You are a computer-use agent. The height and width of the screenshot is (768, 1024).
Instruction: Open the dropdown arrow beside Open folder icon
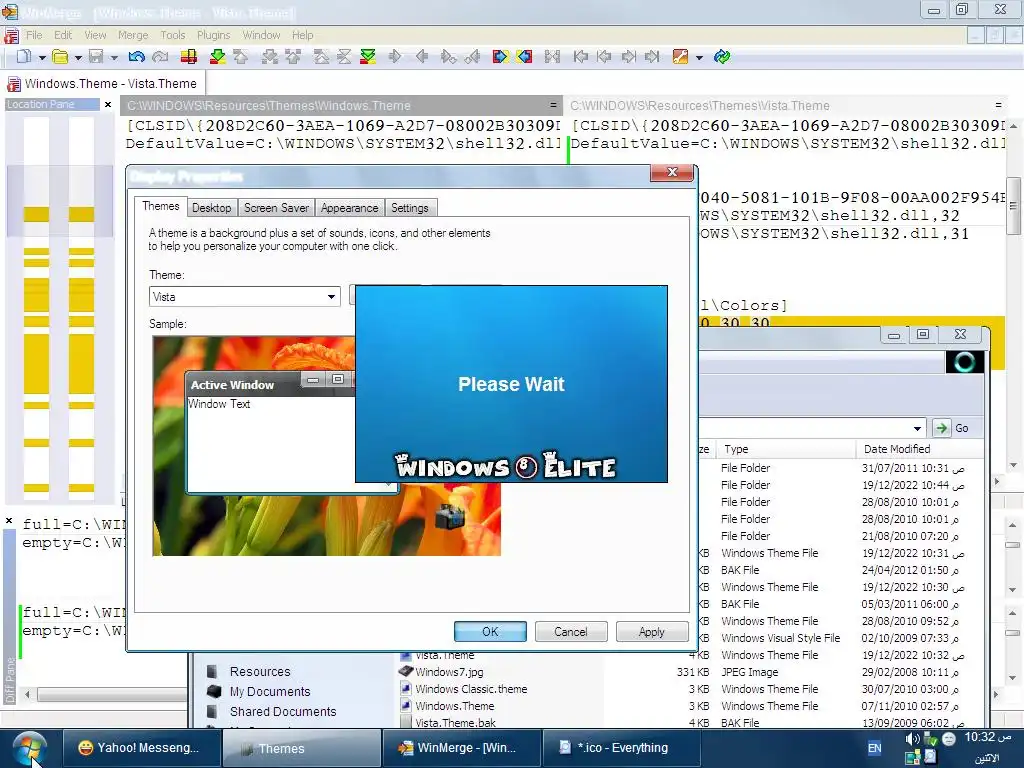pos(78,57)
